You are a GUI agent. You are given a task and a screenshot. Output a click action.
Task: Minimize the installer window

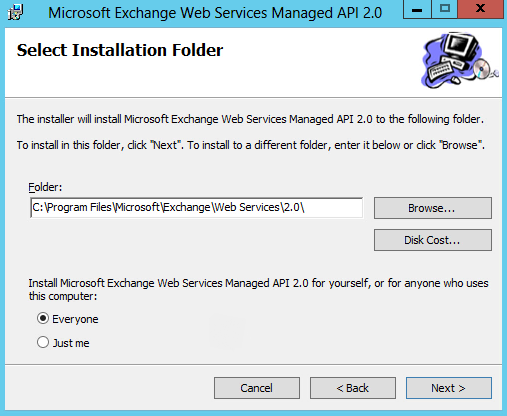(x=417, y=9)
